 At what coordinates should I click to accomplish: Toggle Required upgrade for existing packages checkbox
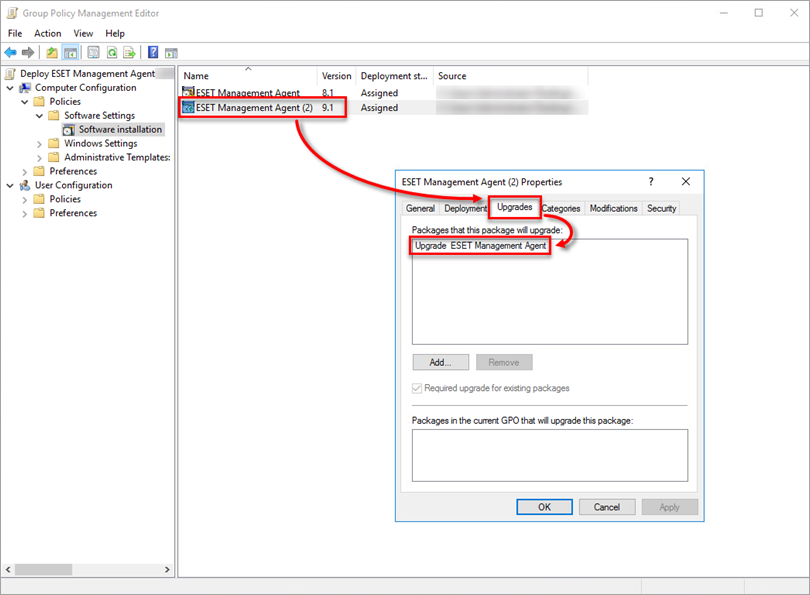click(417, 389)
